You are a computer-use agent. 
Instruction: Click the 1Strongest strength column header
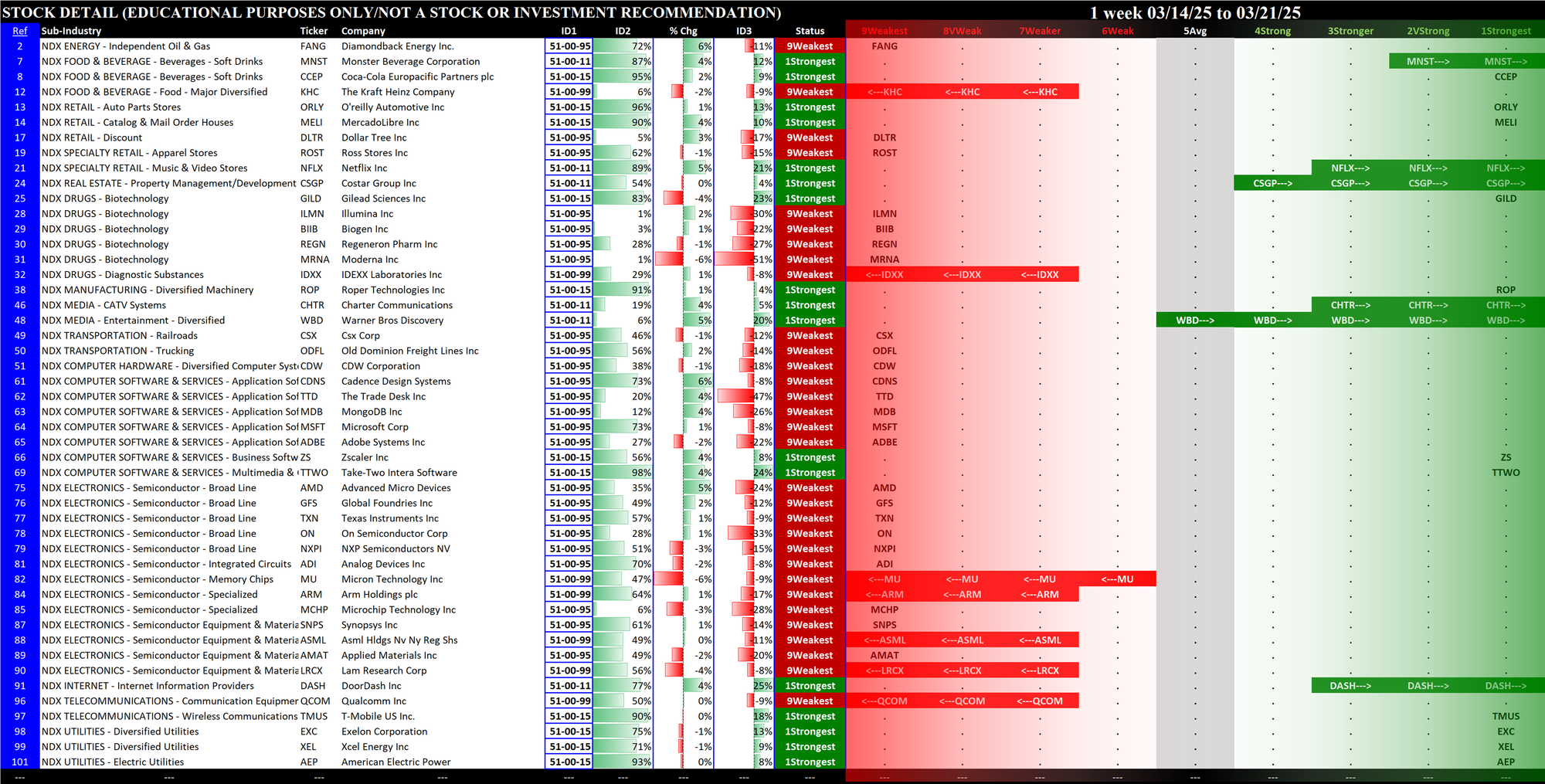(x=1506, y=31)
